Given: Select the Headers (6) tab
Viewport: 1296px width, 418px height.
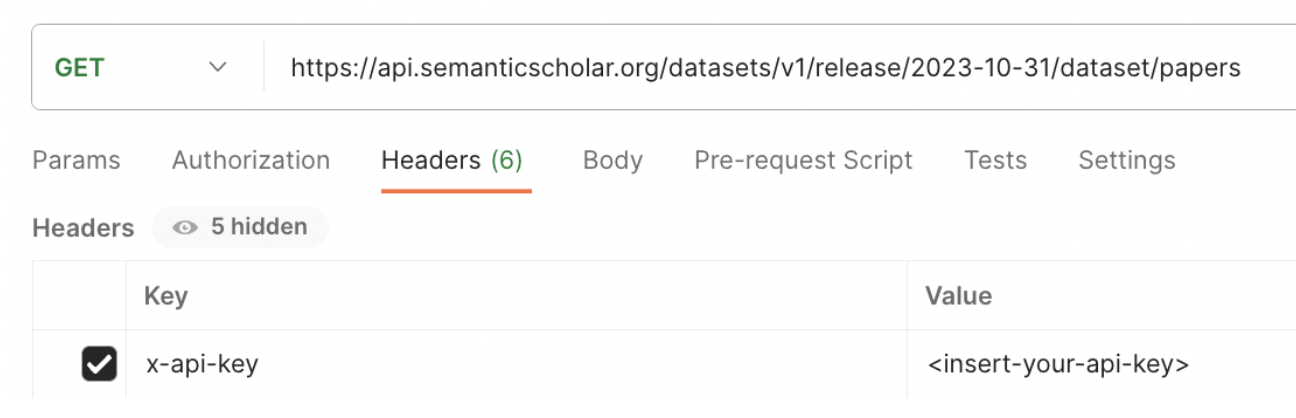Looking at the screenshot, I should coord(452,160).
